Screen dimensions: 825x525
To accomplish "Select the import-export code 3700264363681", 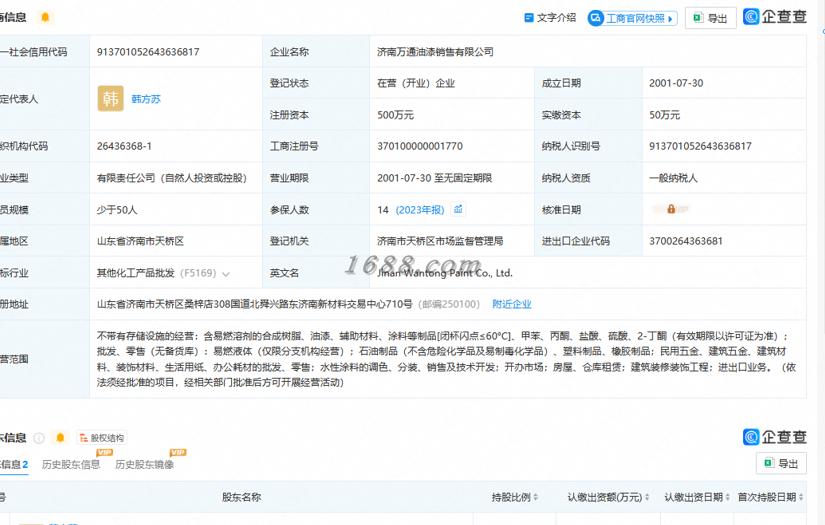I will (686, 241).
